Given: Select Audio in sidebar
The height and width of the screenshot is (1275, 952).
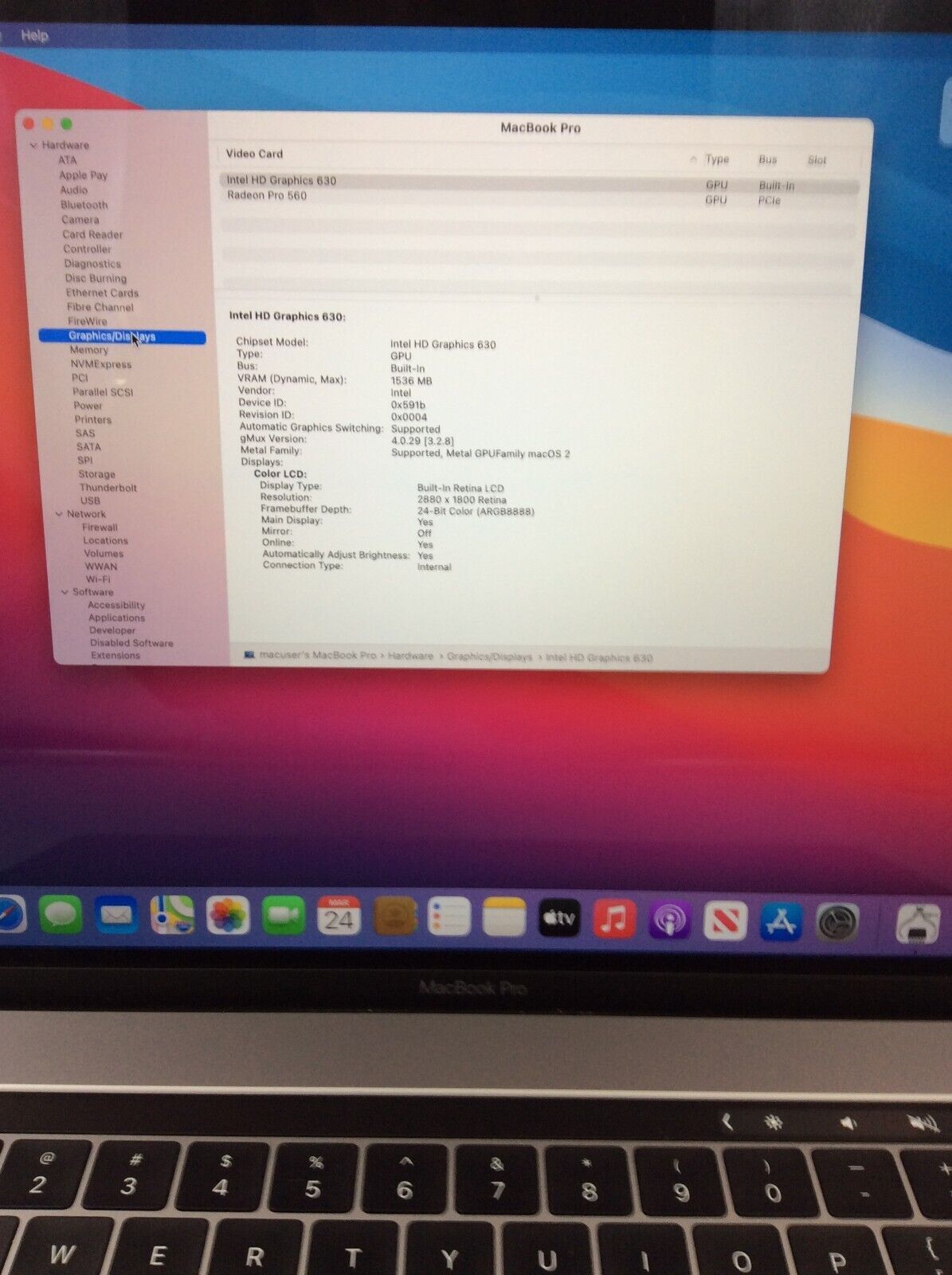Looking at the screenshot, I should 73,190.
